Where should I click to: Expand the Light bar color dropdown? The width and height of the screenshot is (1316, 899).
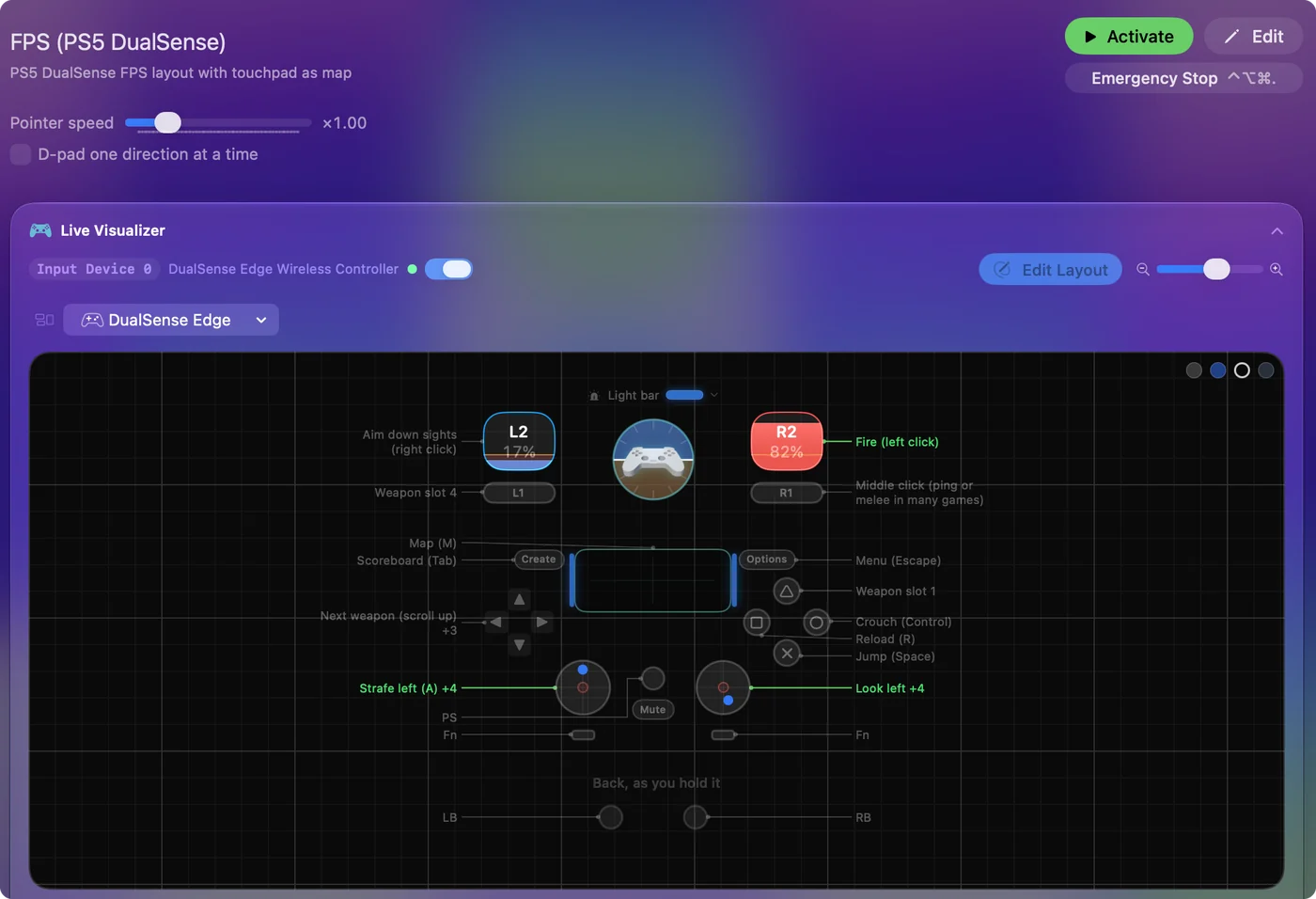pos(713,395)
